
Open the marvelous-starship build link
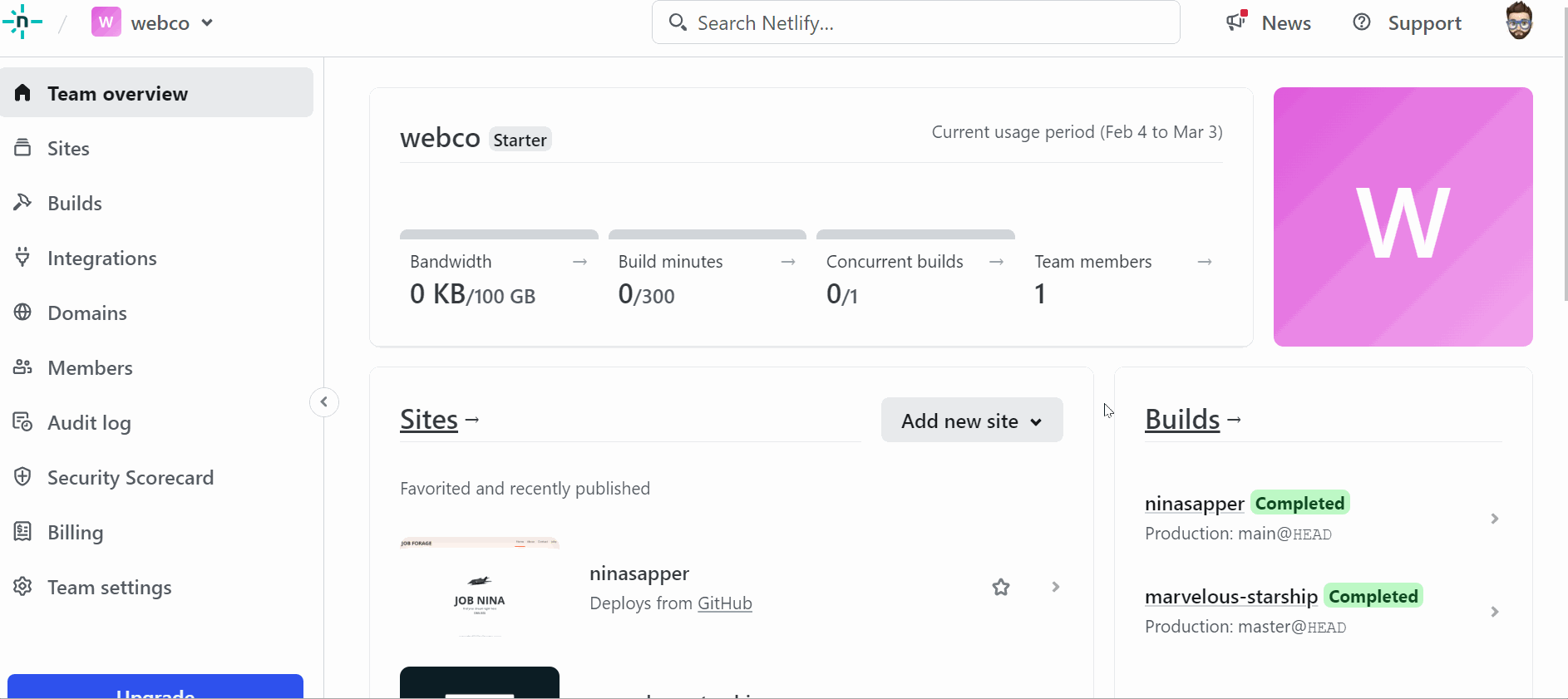[1231, 597]
